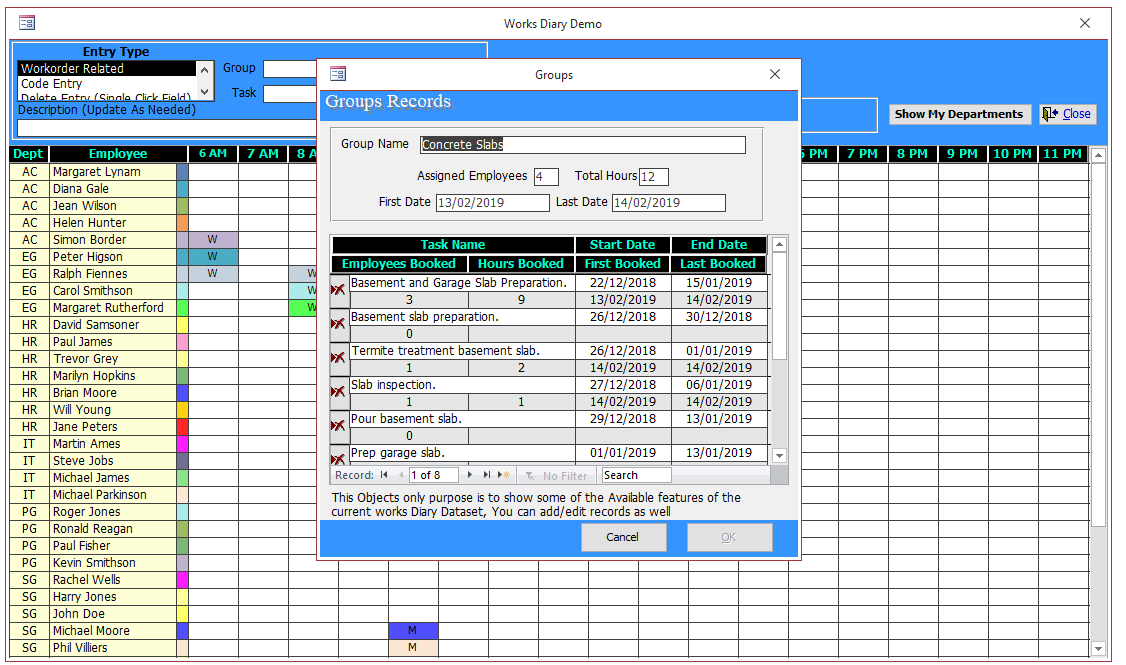Click the Employees Booked column header
Image resolution: width=1126 pixels, height=665 pixels.
(399, 264)
